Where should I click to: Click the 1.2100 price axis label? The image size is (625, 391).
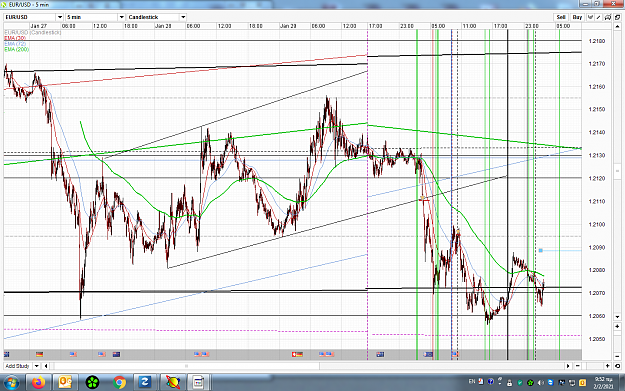(x=597, y=224)
